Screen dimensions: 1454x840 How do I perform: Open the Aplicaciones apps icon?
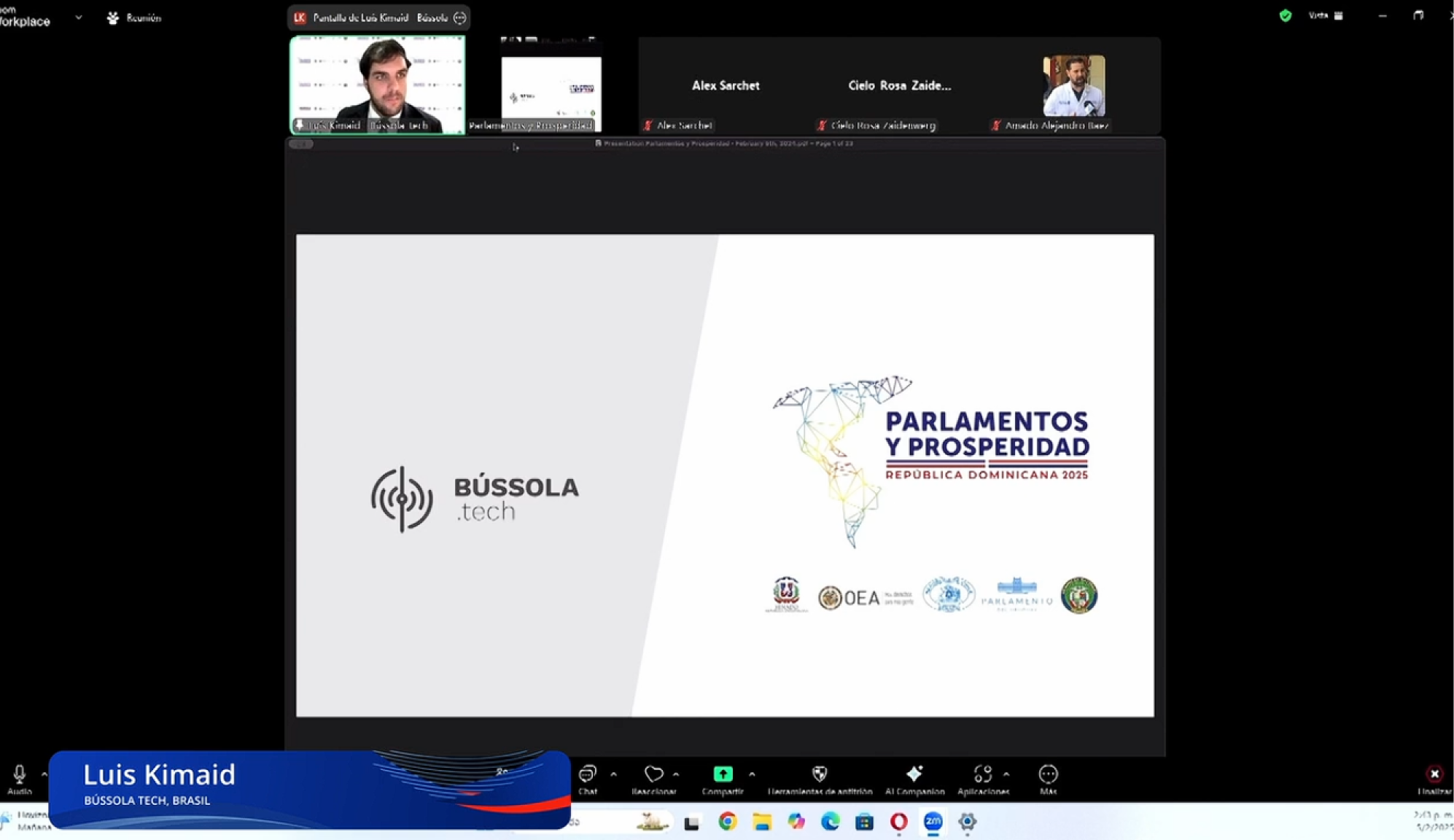click(982, 774)
